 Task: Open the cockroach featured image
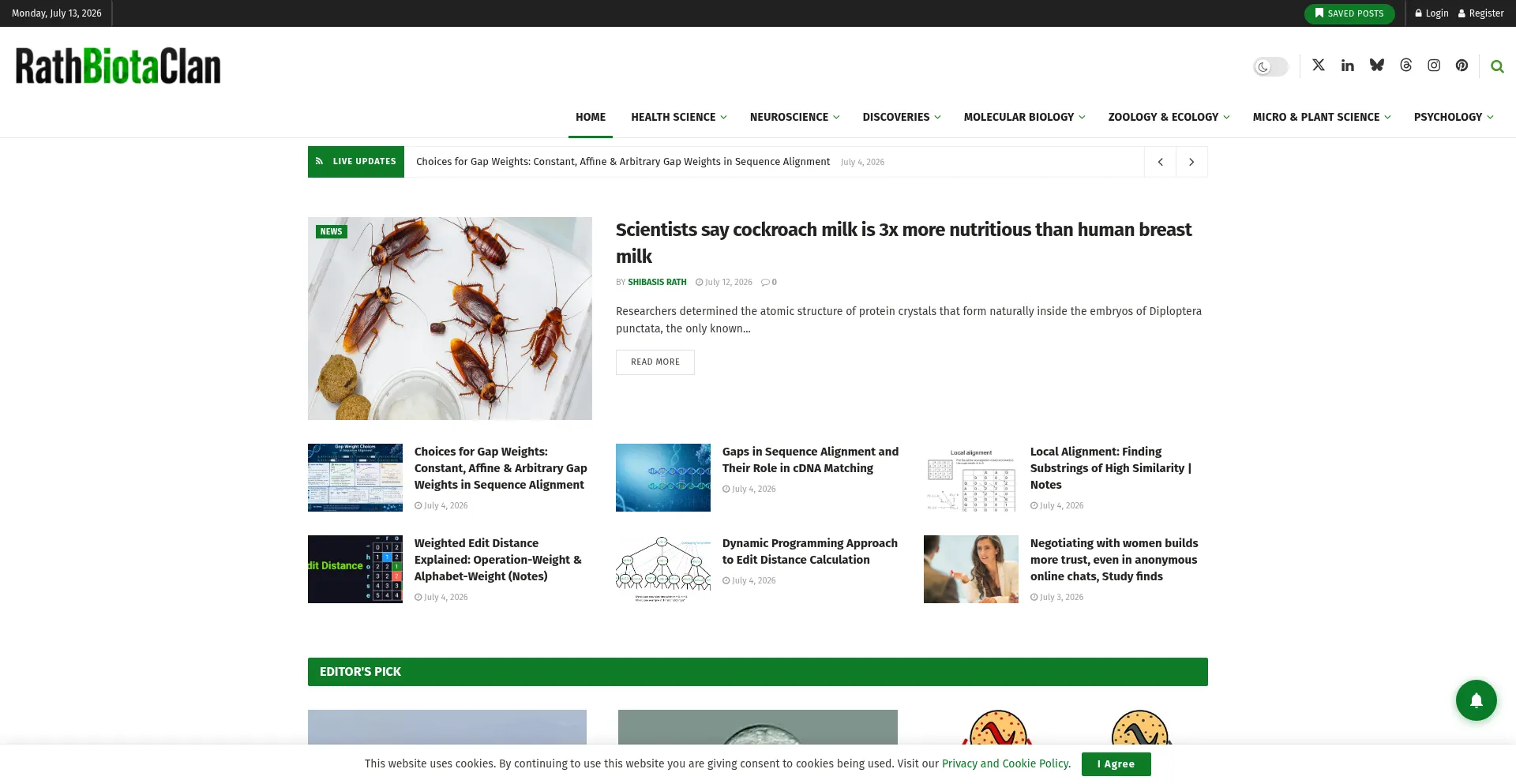pos(450,319)
